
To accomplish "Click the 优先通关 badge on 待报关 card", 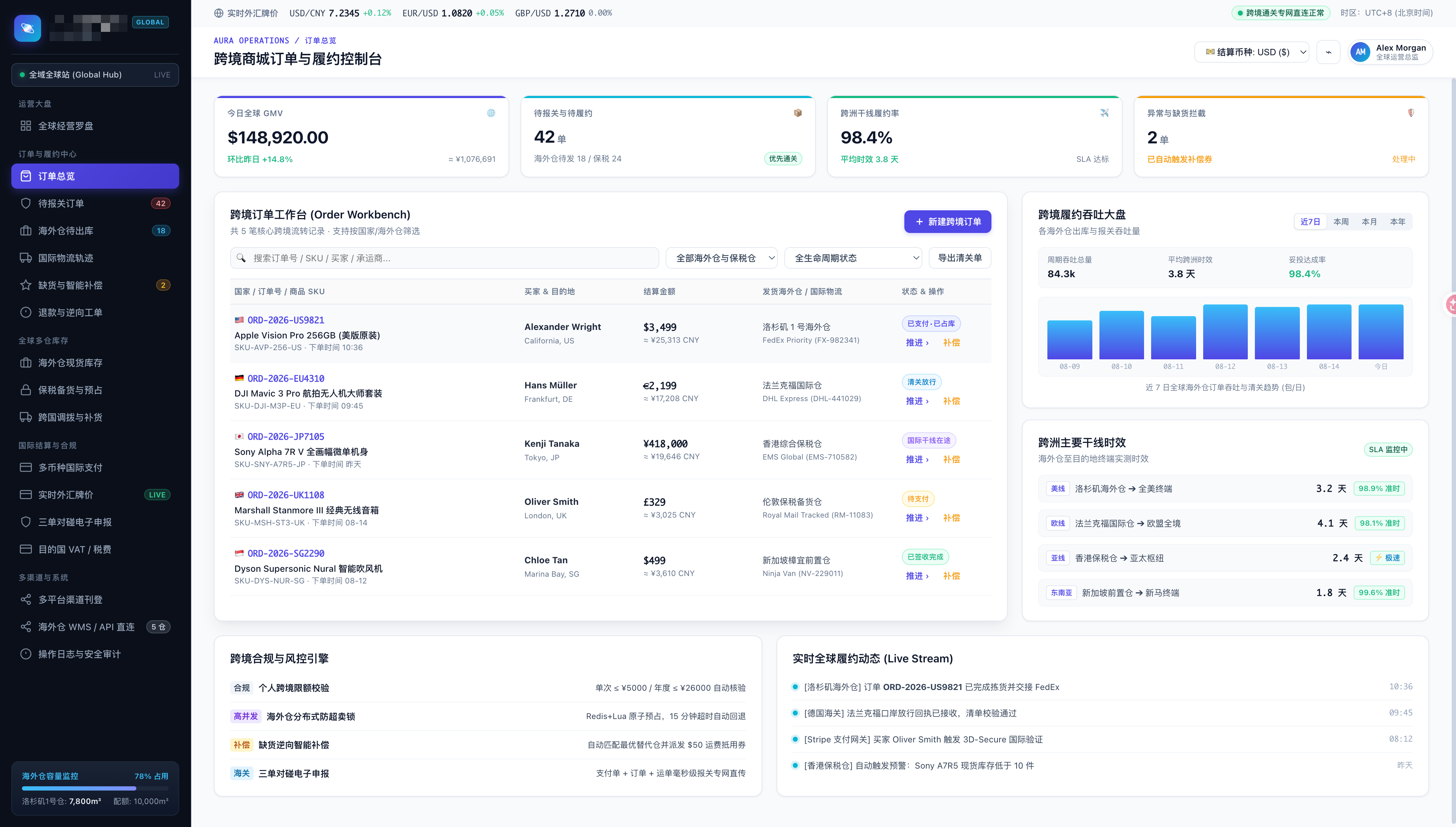I will tap(783, 159).
